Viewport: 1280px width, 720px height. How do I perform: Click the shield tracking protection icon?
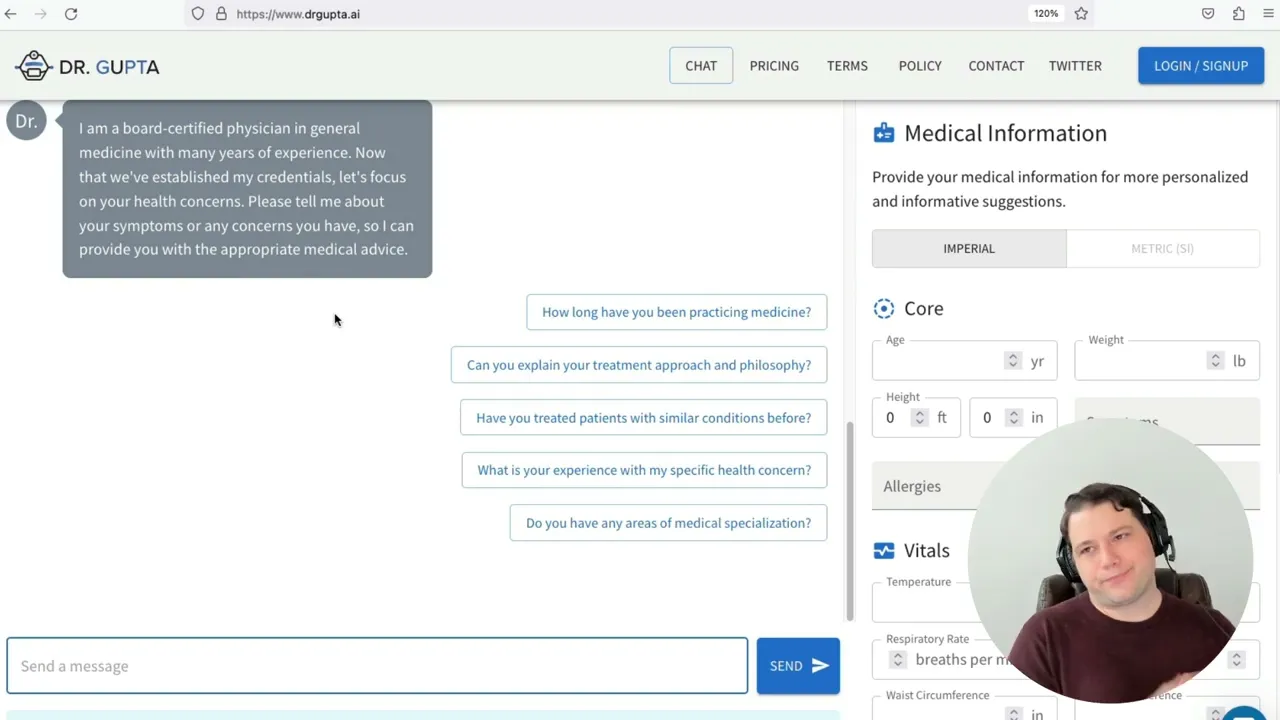coord(198,14)
